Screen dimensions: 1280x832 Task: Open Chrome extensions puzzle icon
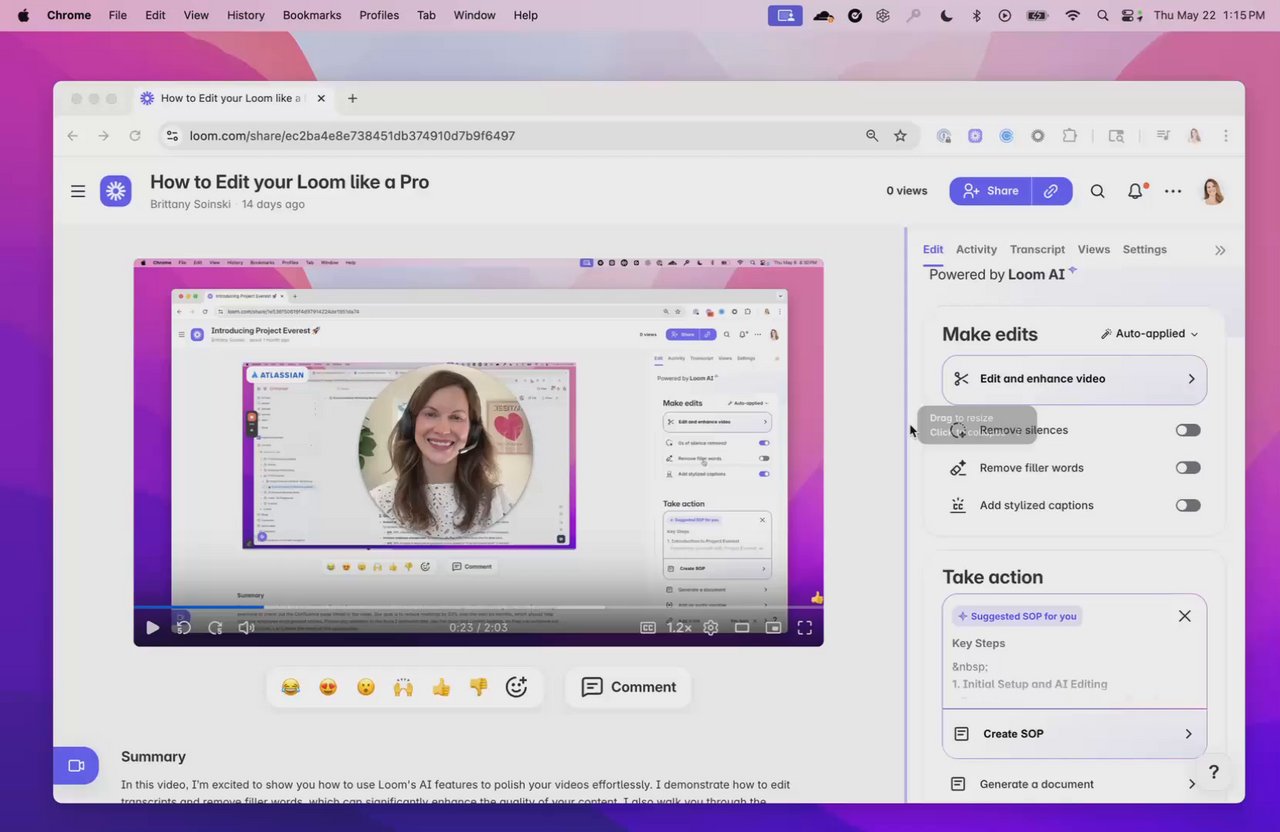coord(1070,136)
